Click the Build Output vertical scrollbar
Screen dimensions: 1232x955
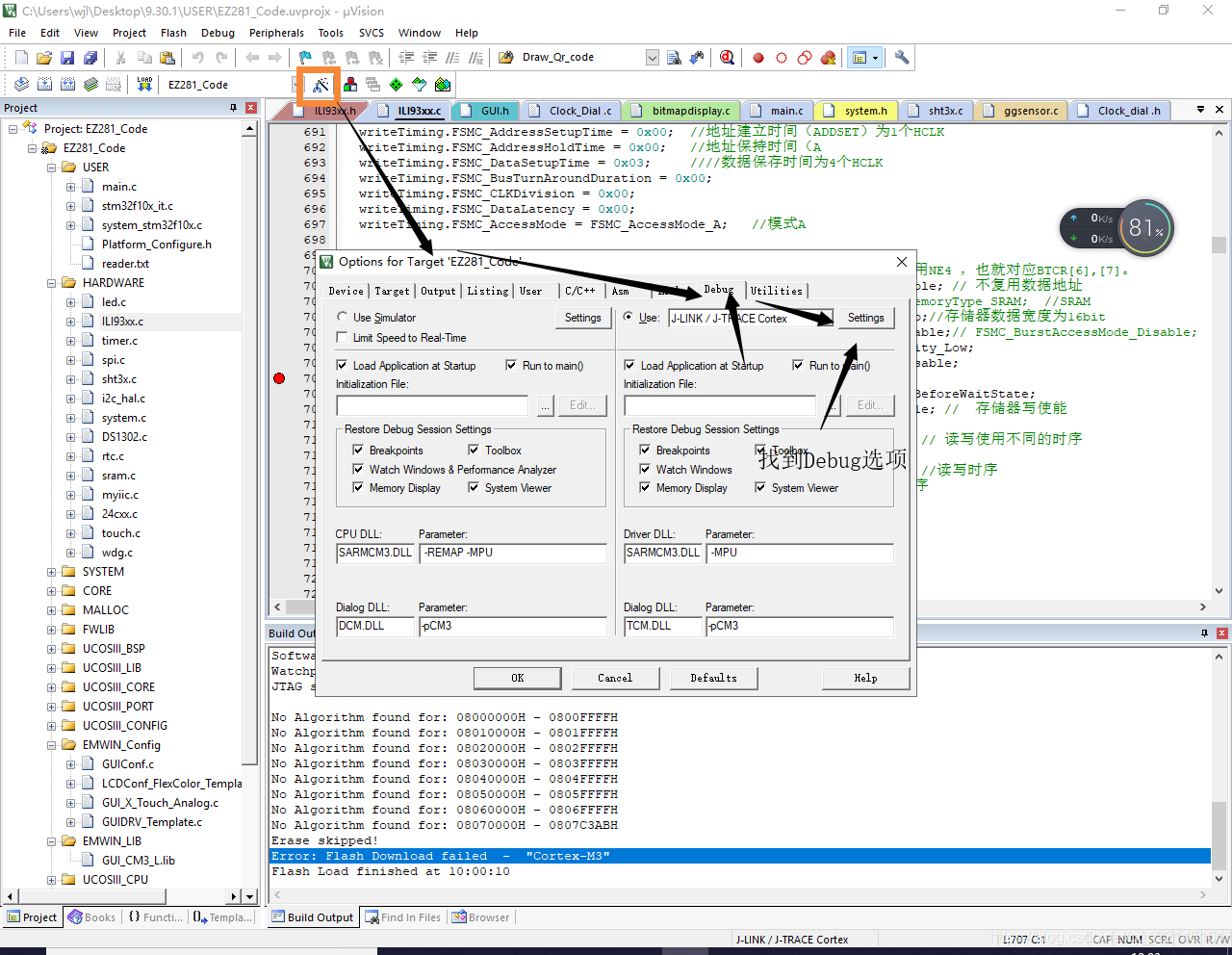click(1219, 767)
